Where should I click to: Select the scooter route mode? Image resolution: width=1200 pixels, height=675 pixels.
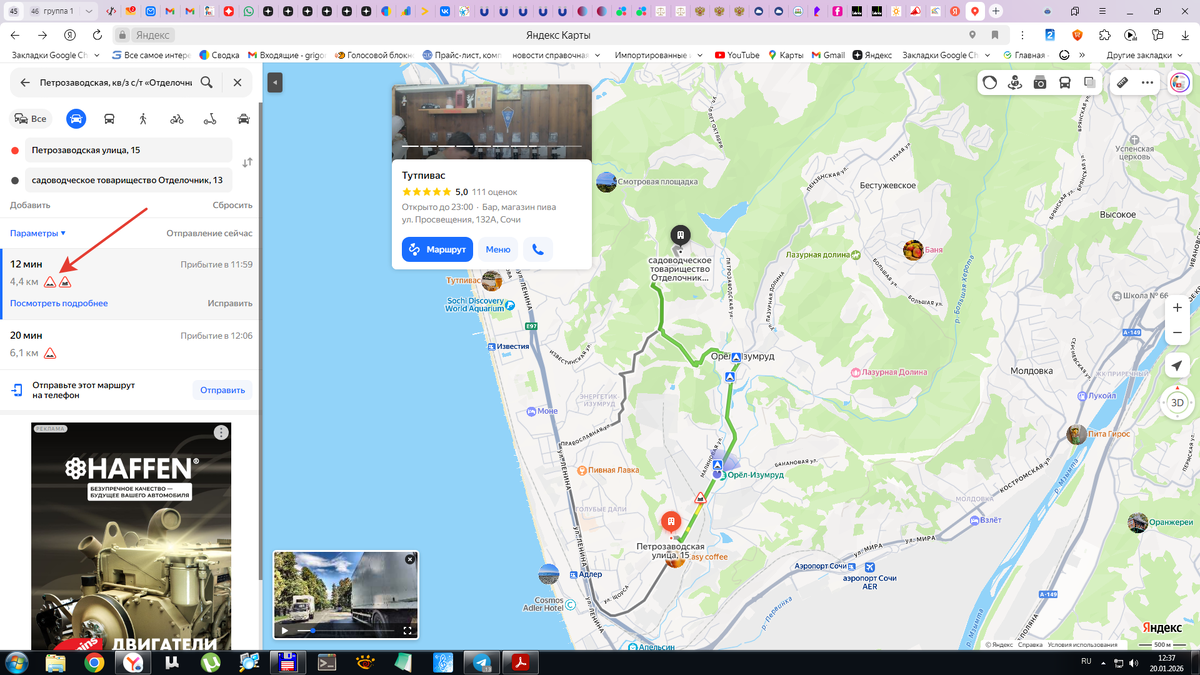(210, 119)
